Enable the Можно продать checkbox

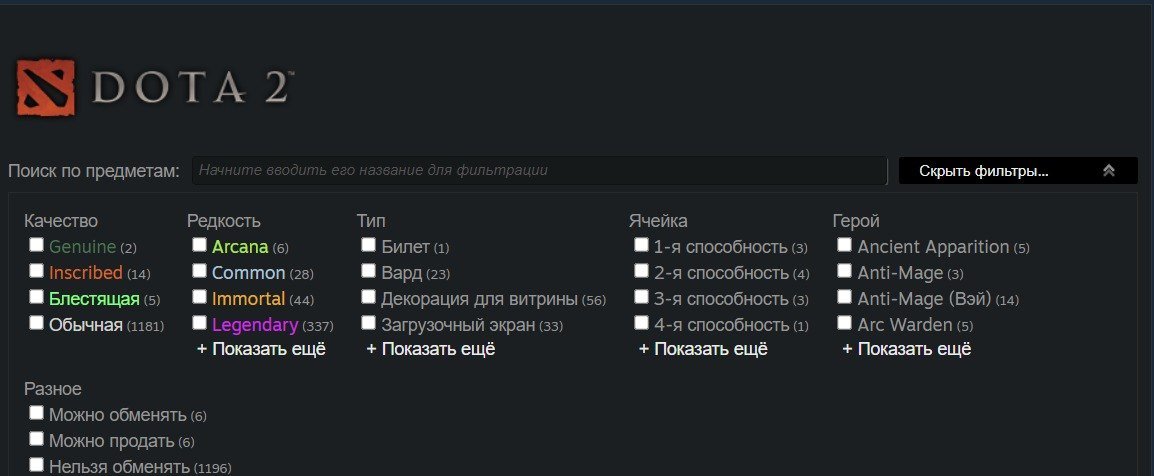[x=36, y=438]
